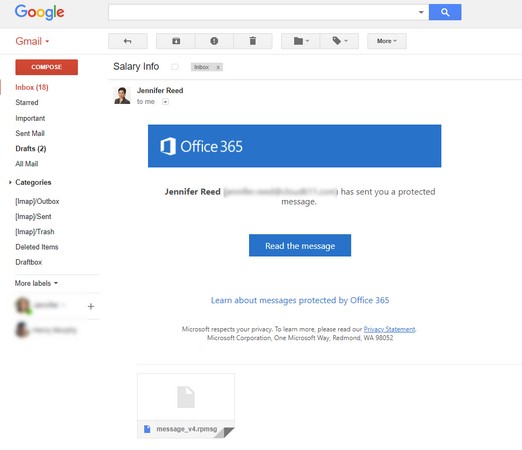The image size is (522, 450).
Task: Click the Google logo
Action: (40, 12)
